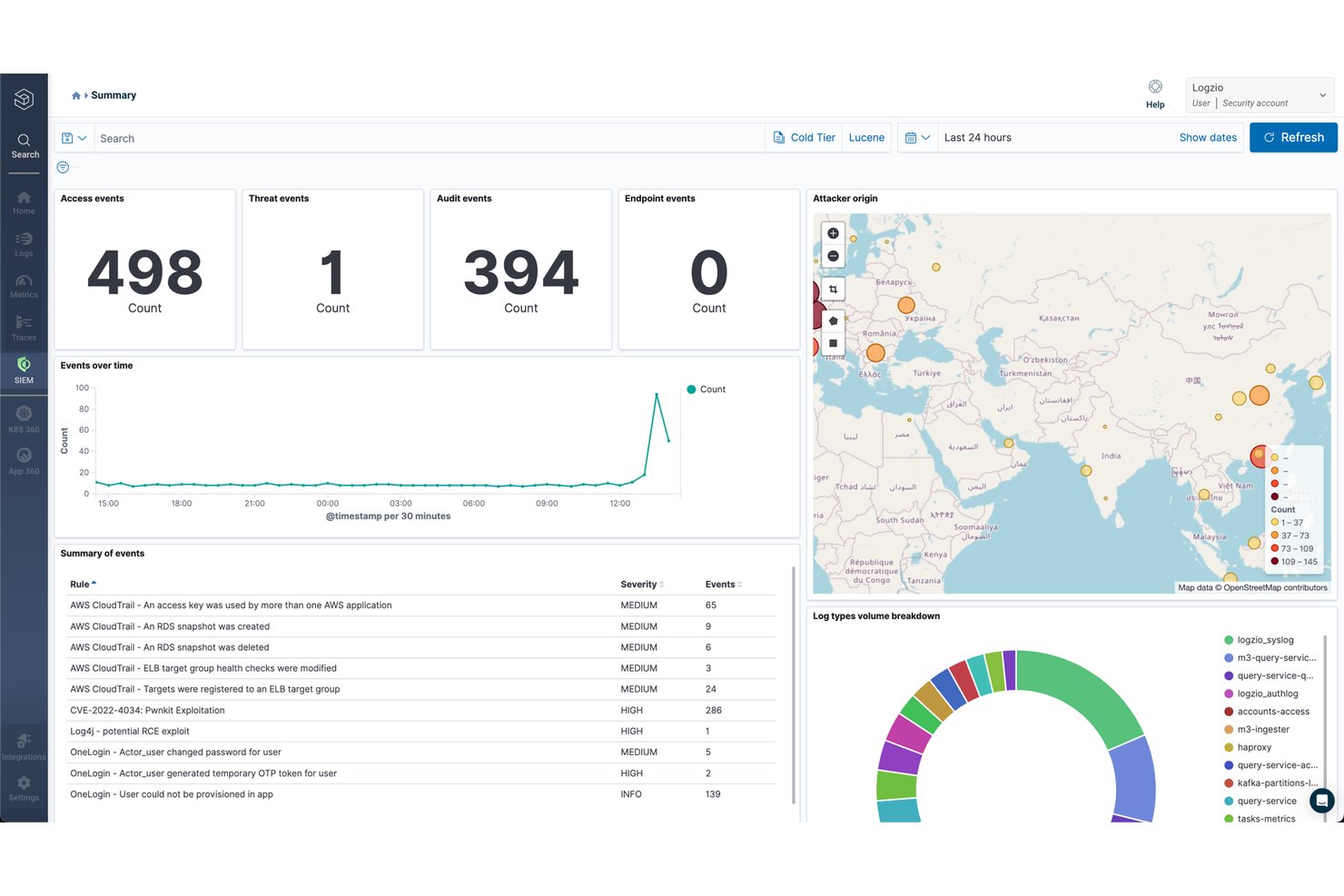Switch query language from Lucene
The image size is (1344, 896).
click(x=866, y=138)
